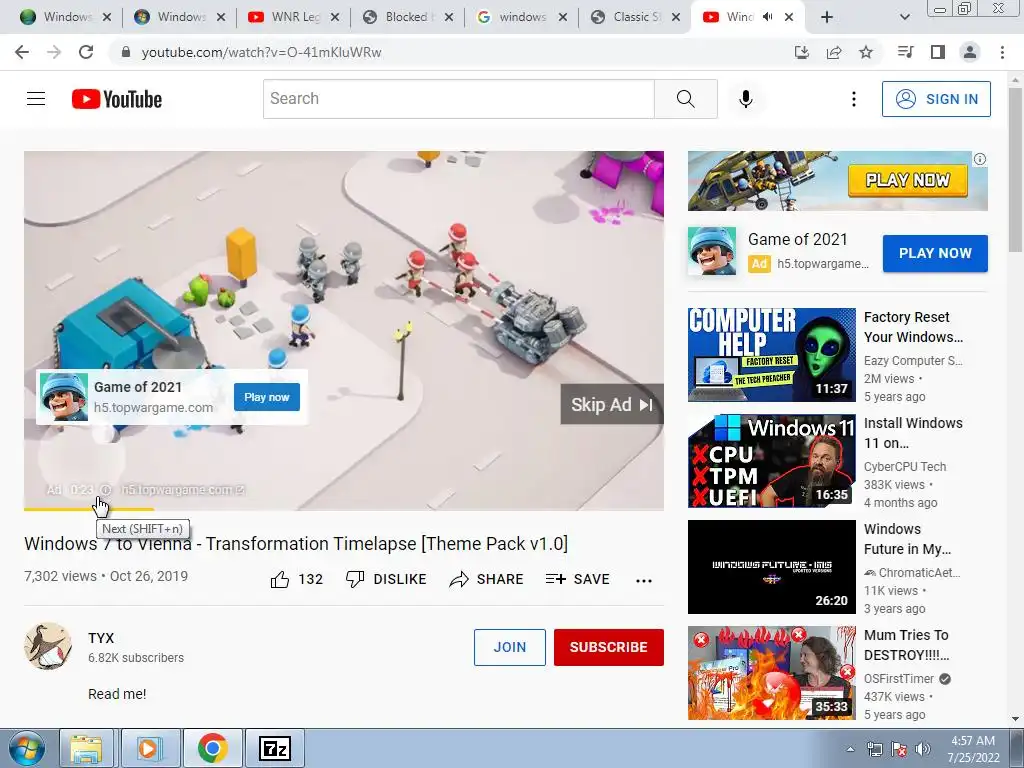Open the YouTube hamburger guide menu
This screenshot has height=768, width=1024.
36,99
